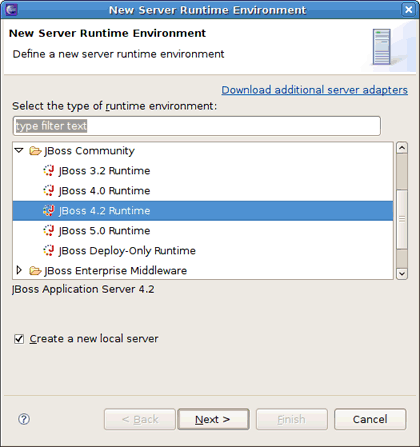Select JBoss Community label
The height and width of the screenshot is (447, 420).
89,151
